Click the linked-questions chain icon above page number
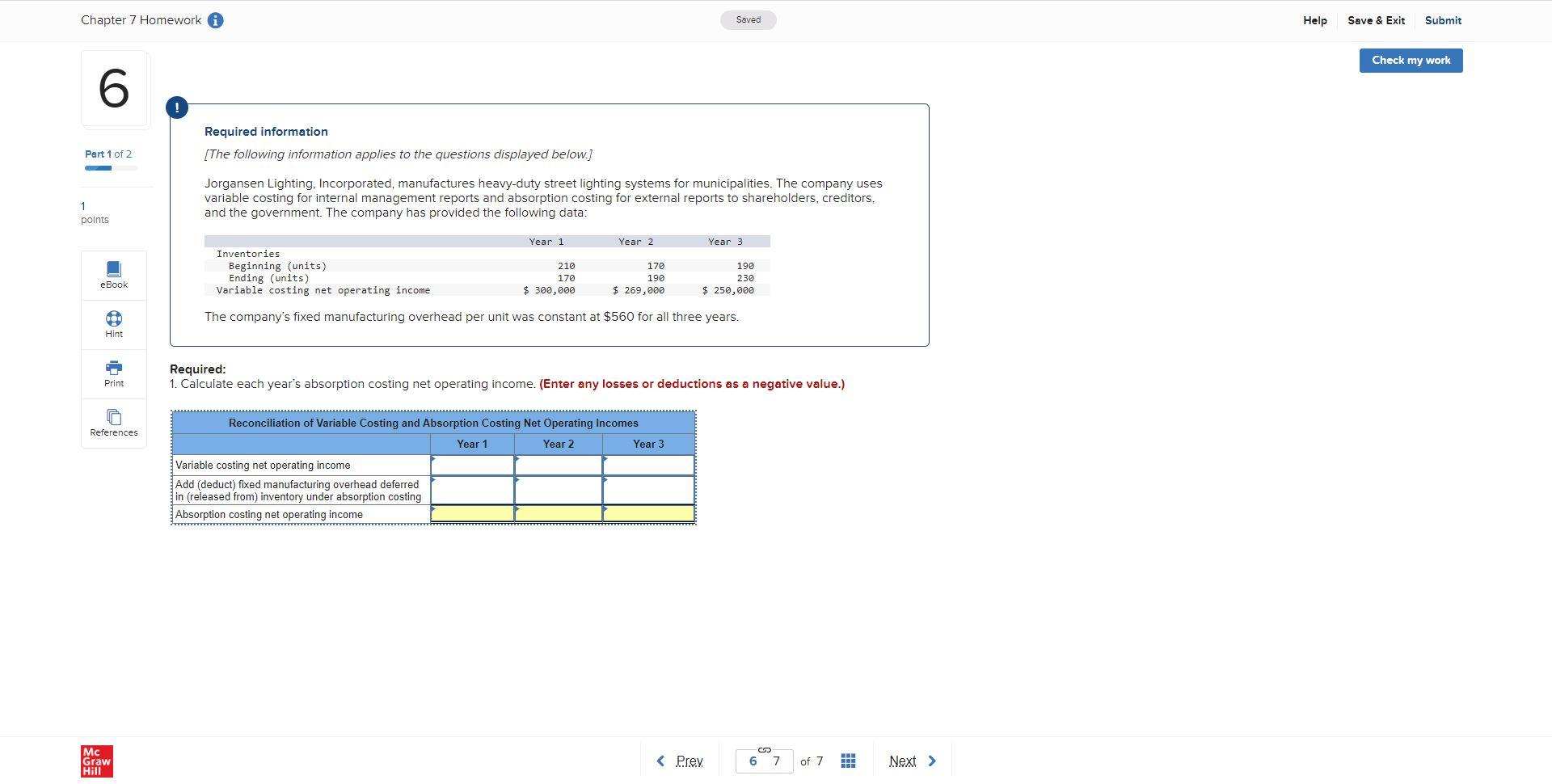The width and height of the screenshot is (1552, 784). click(763, 749)
